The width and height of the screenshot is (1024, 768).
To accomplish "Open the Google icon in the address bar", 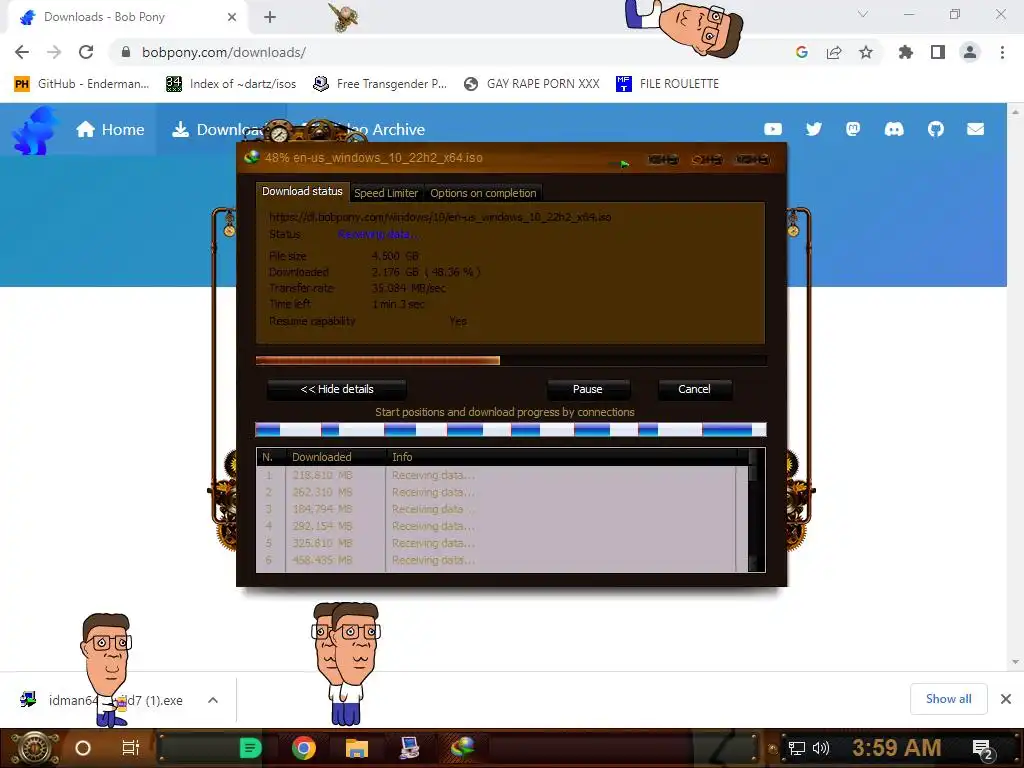I will pyautogui.click(x=802, y=52).
